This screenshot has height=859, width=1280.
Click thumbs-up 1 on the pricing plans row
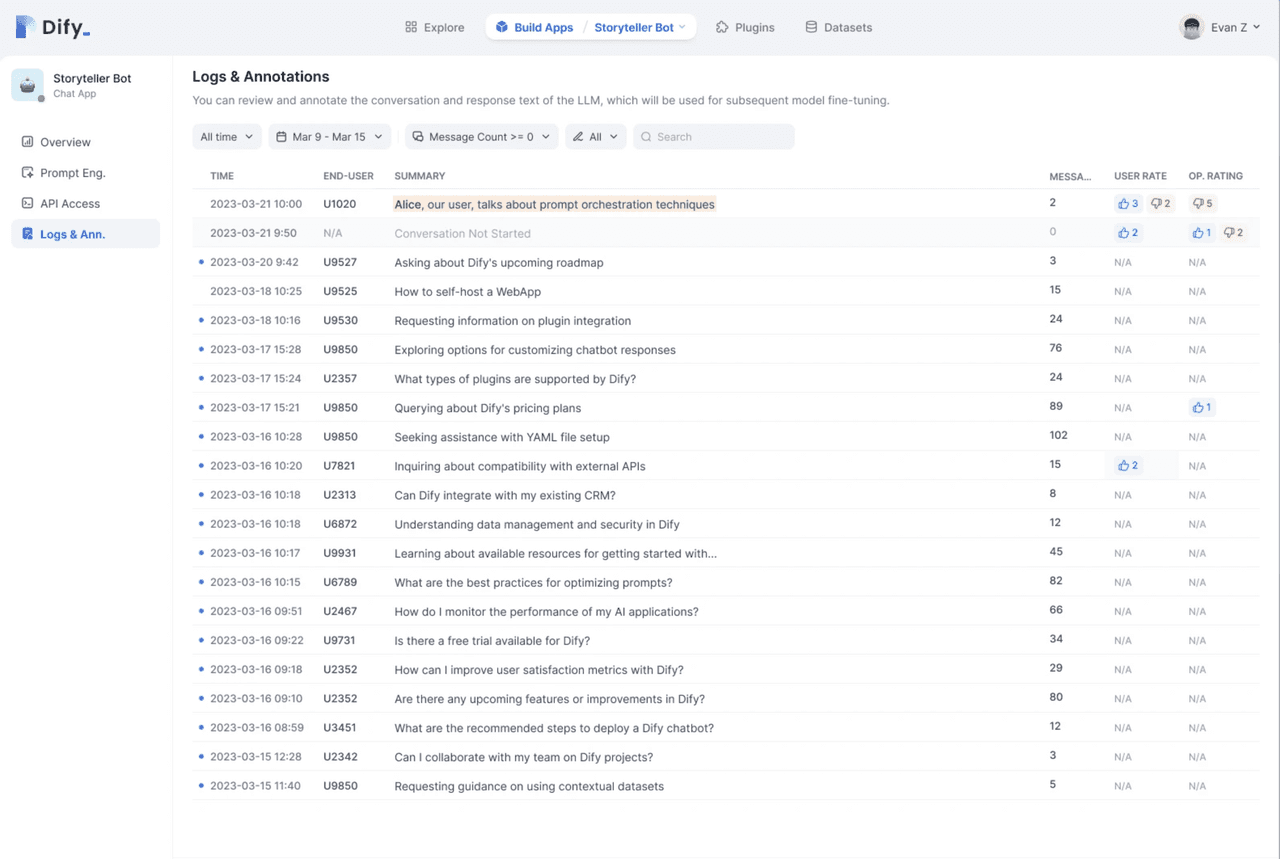(1201, 407)
